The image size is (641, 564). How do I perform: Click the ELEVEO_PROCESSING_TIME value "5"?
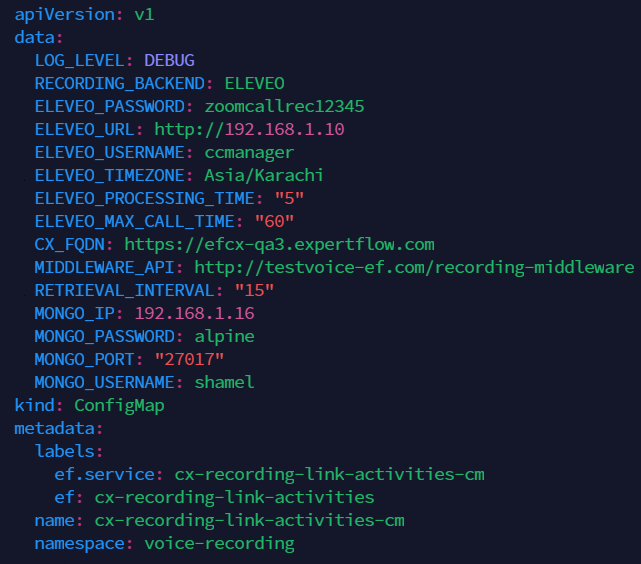coord(289,199)
